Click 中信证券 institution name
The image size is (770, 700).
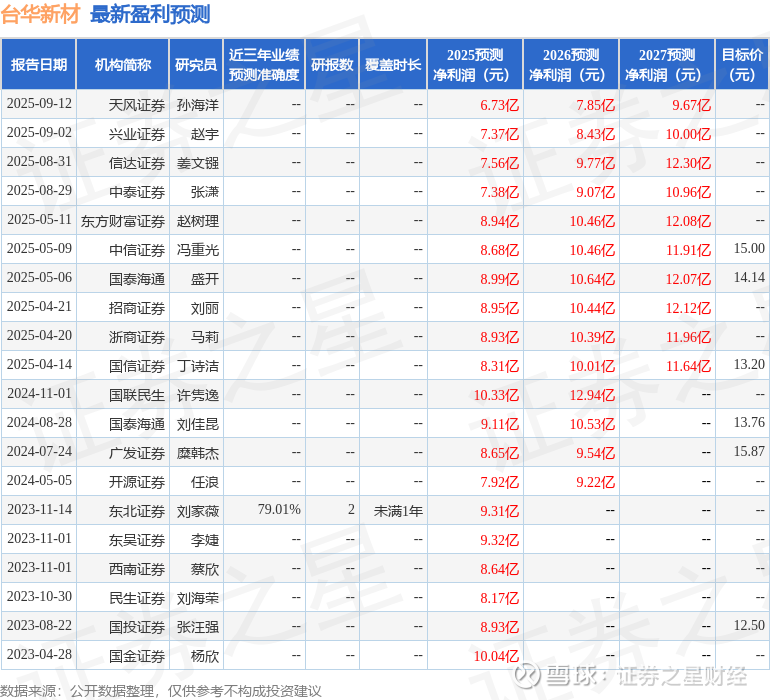click(137, 250)
